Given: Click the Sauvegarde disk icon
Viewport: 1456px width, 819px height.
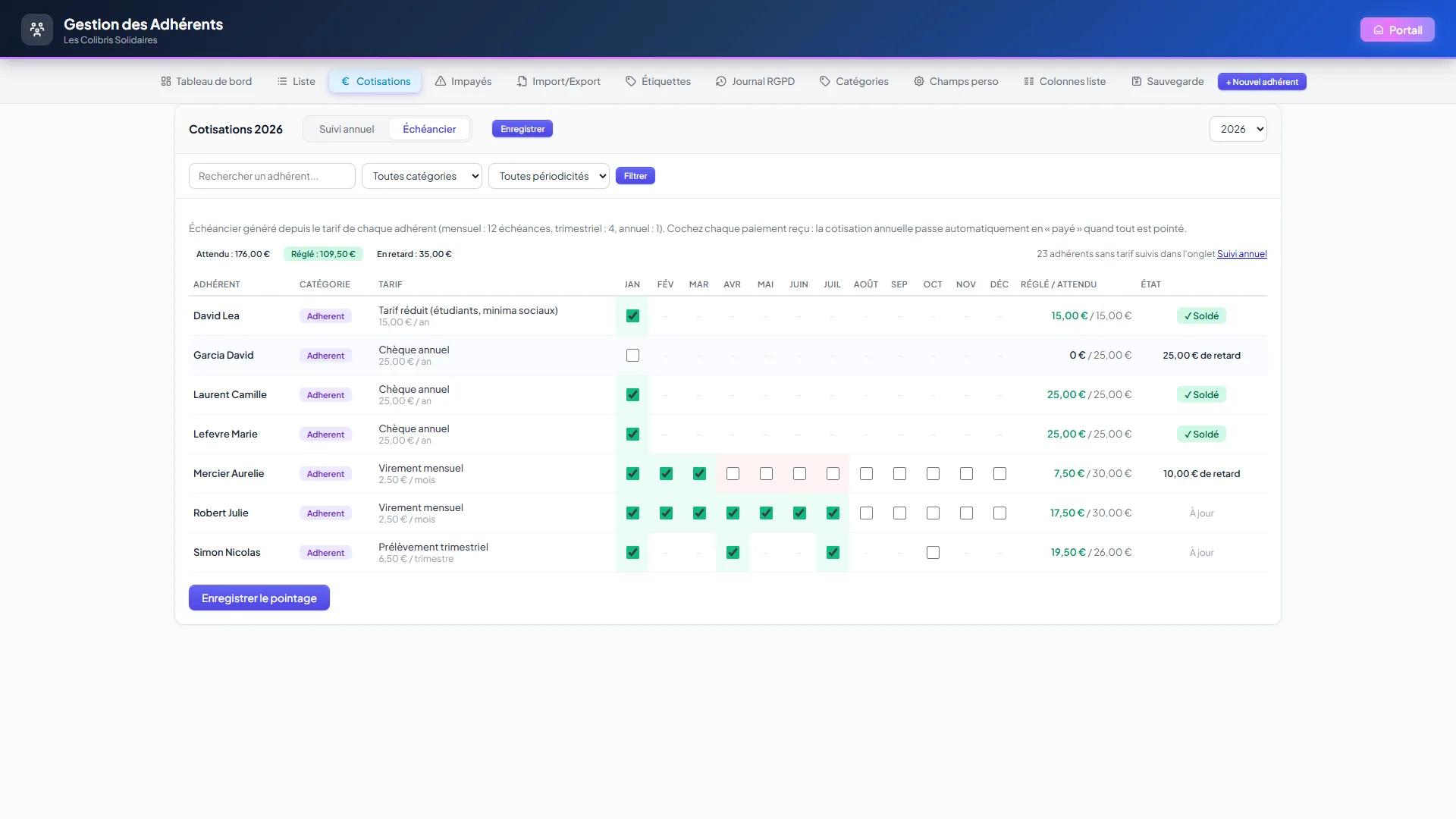Looking at the screenshot, I should pos(1137,81).
